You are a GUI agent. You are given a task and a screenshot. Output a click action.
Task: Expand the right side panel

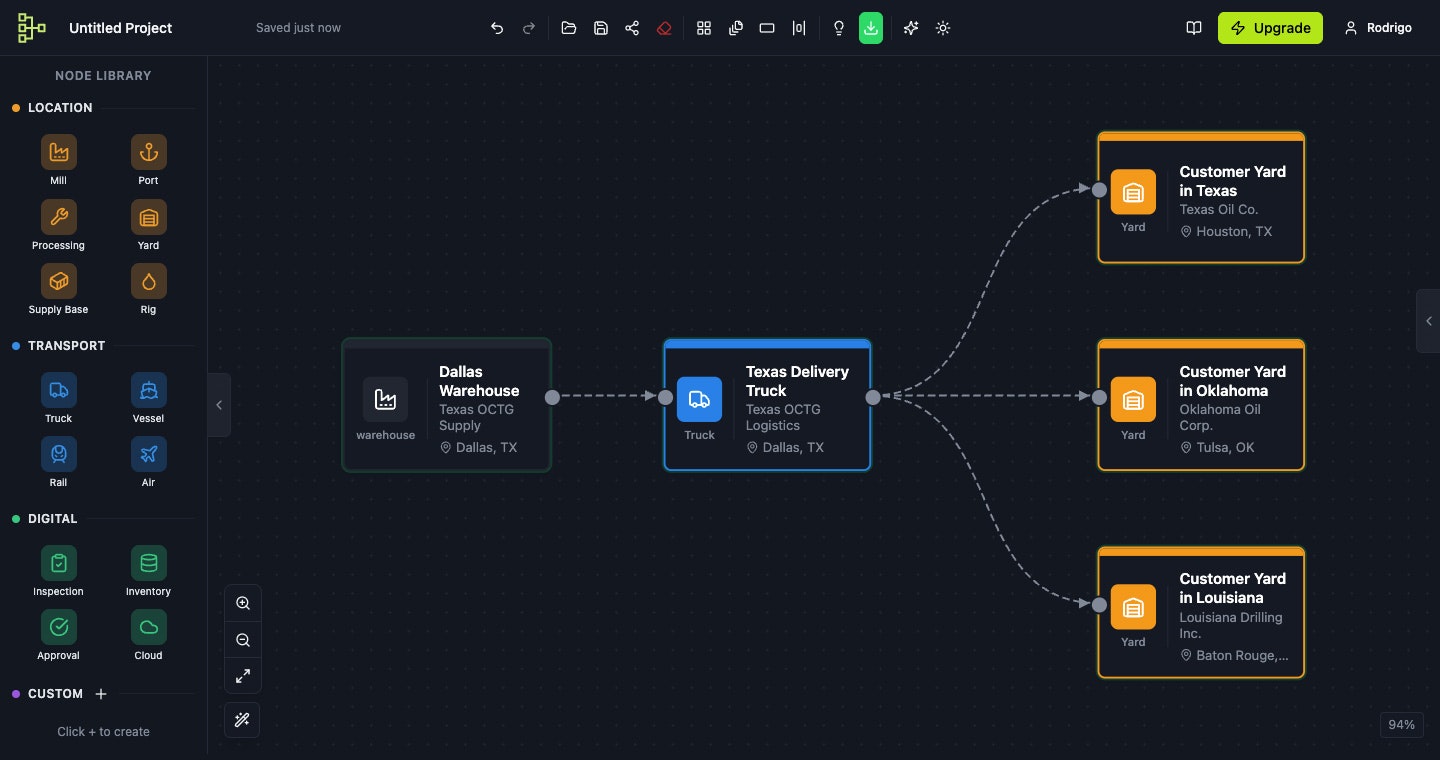(1429, 321)
